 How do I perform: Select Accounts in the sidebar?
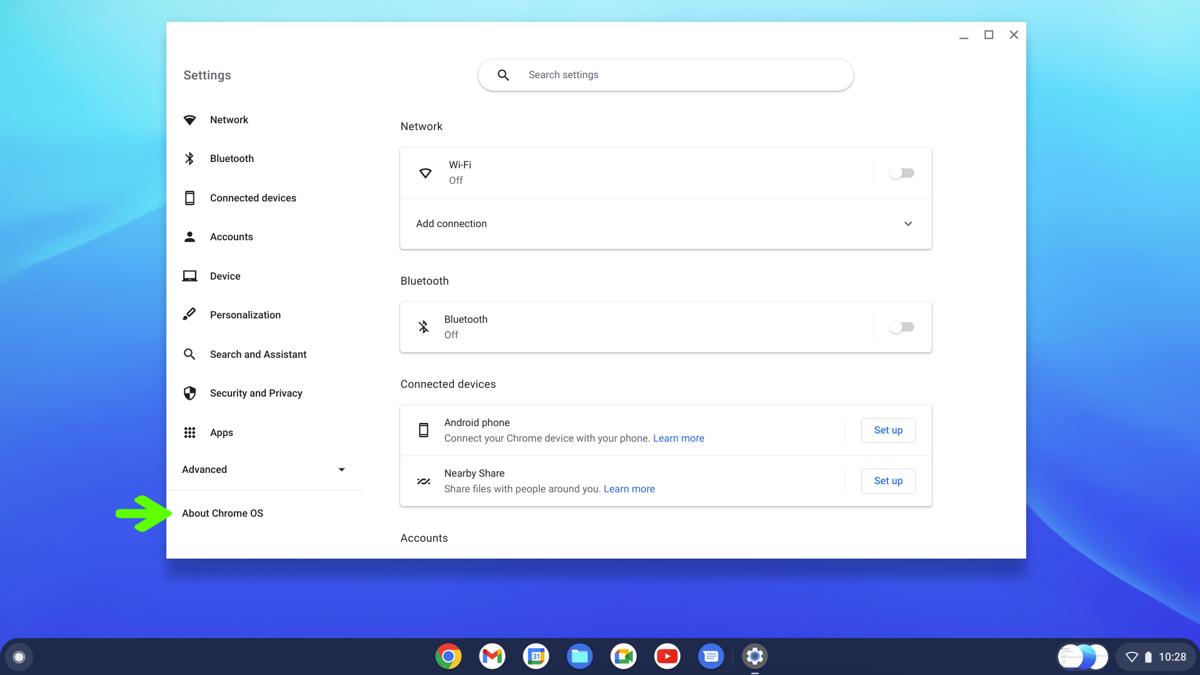tap(231, 236)
